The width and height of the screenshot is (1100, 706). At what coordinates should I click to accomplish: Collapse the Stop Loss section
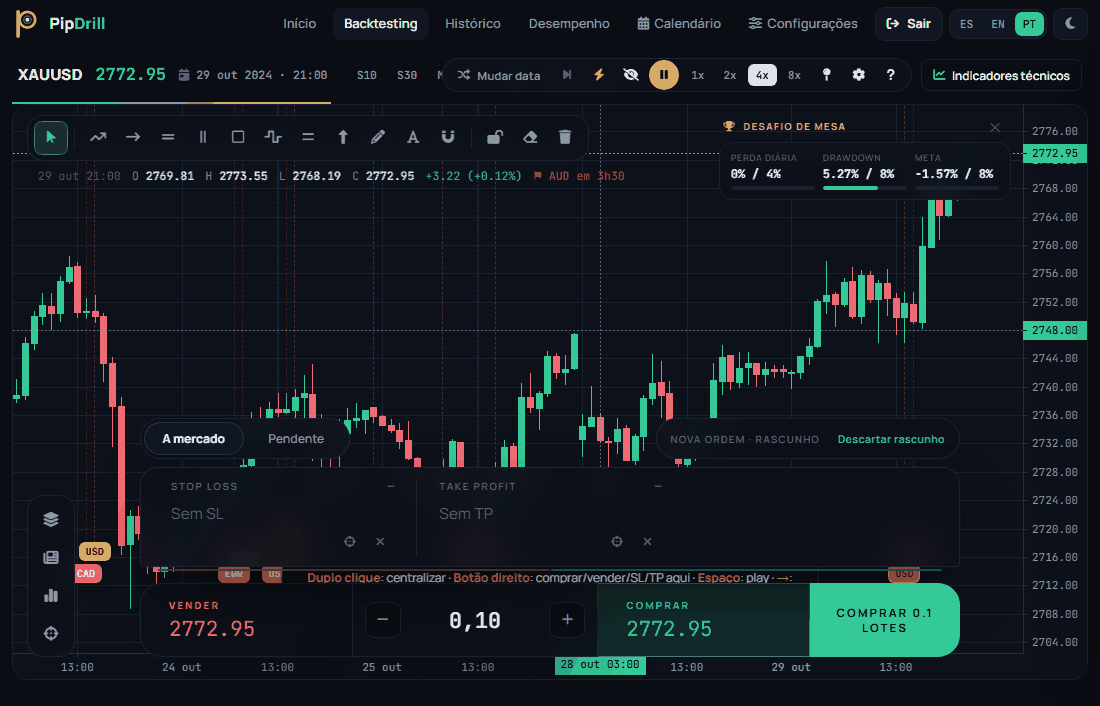pos(391,486)
